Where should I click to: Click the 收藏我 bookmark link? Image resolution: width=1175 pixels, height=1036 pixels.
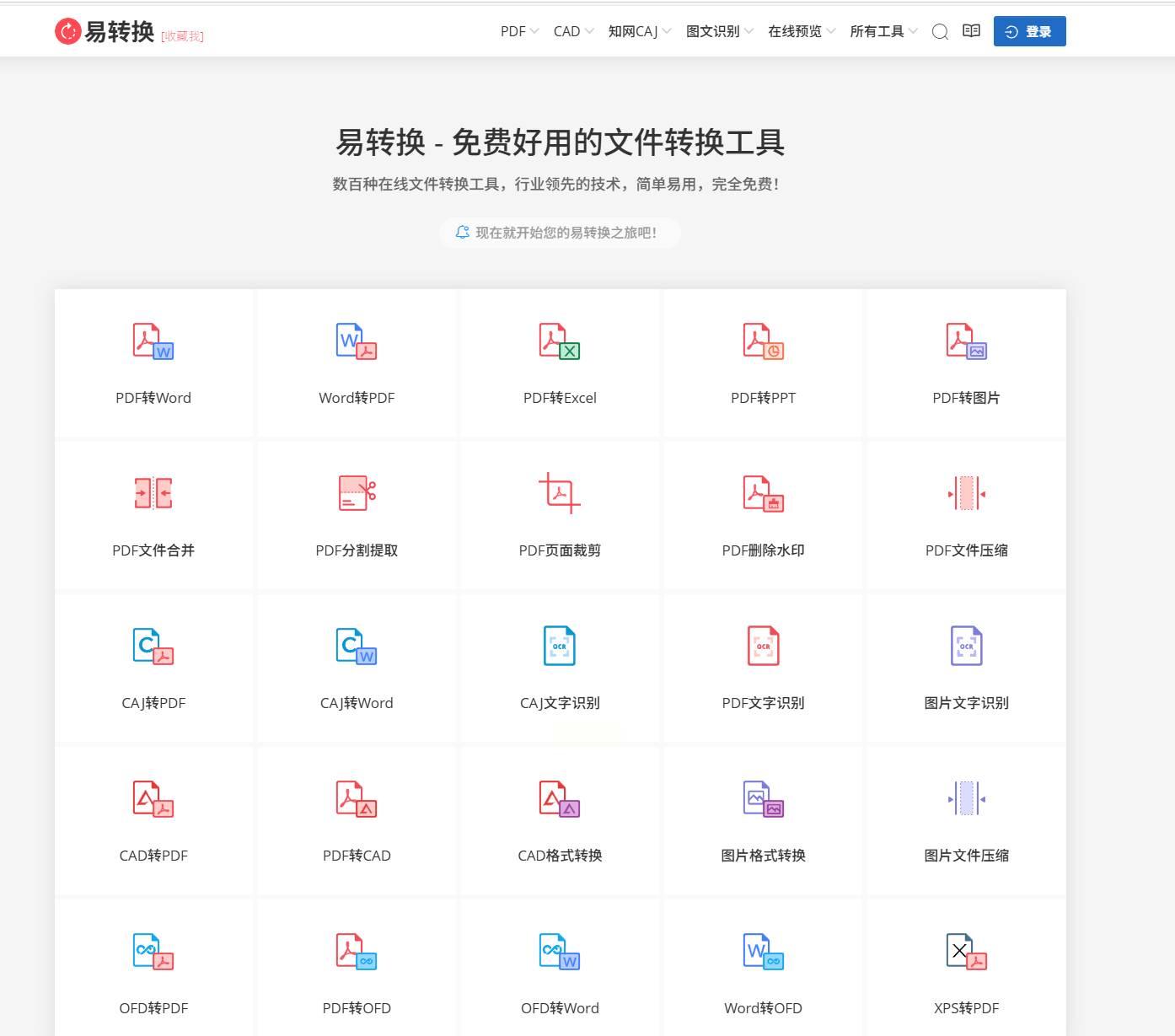click(182, 36)
